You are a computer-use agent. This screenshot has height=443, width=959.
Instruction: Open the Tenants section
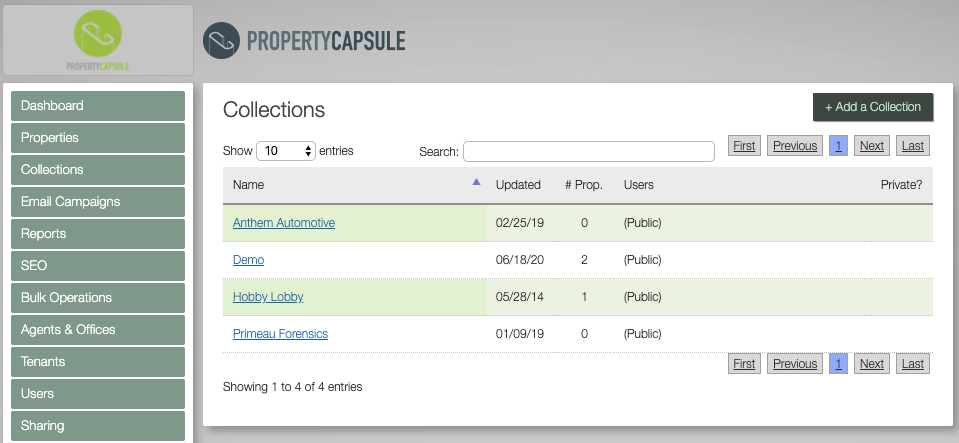(98, 362)
